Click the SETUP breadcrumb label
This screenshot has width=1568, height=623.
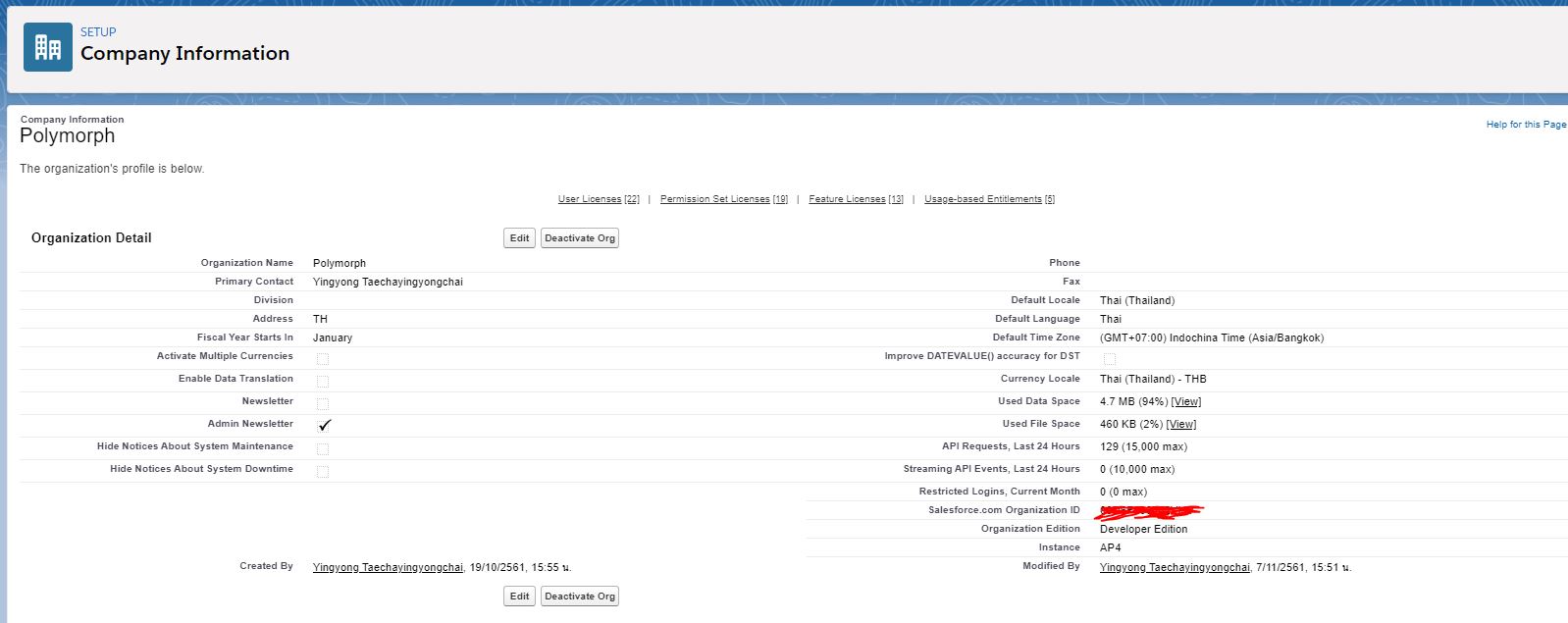[98, 32]
